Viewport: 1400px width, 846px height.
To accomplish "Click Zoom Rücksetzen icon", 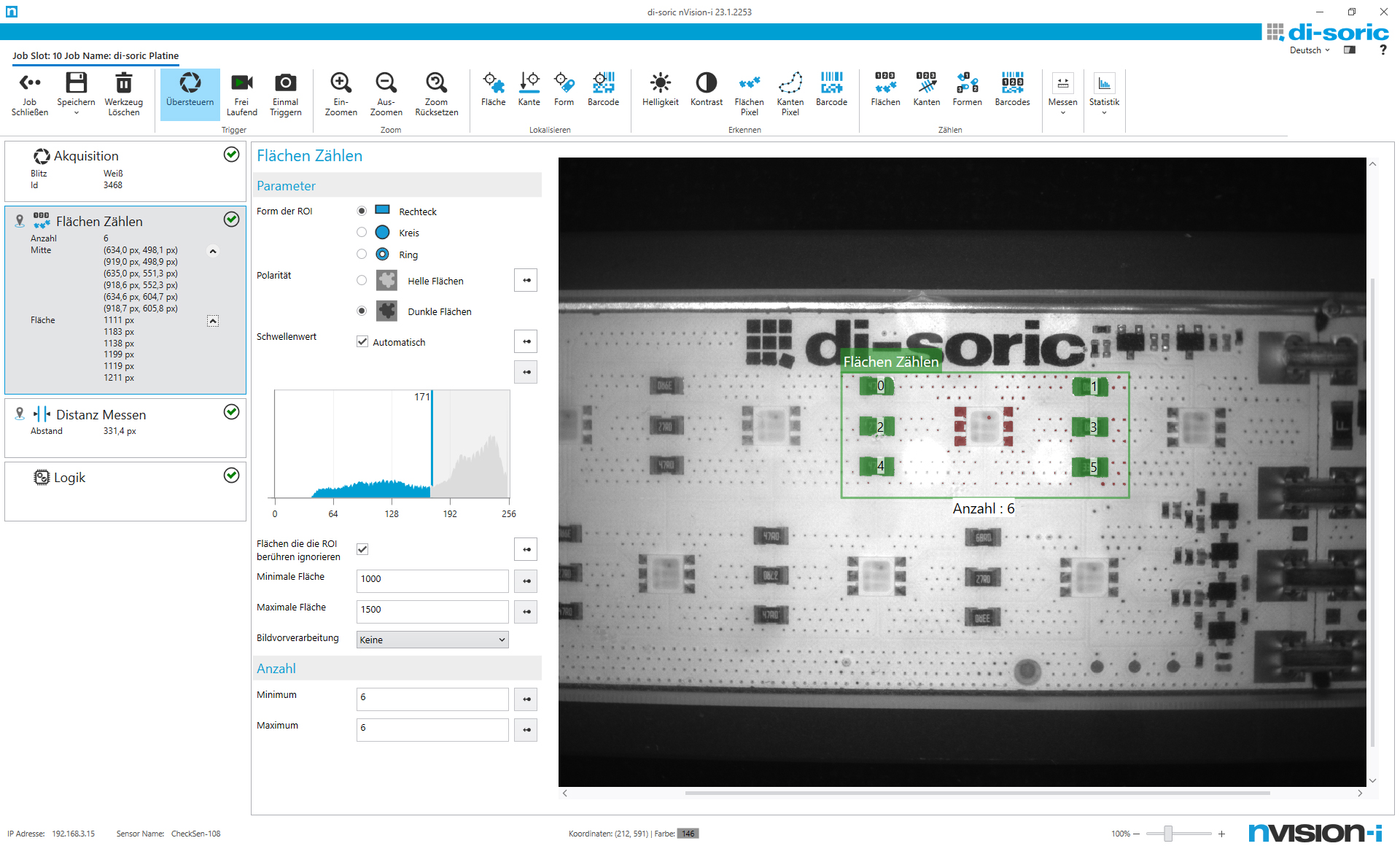I will point(436,94).
